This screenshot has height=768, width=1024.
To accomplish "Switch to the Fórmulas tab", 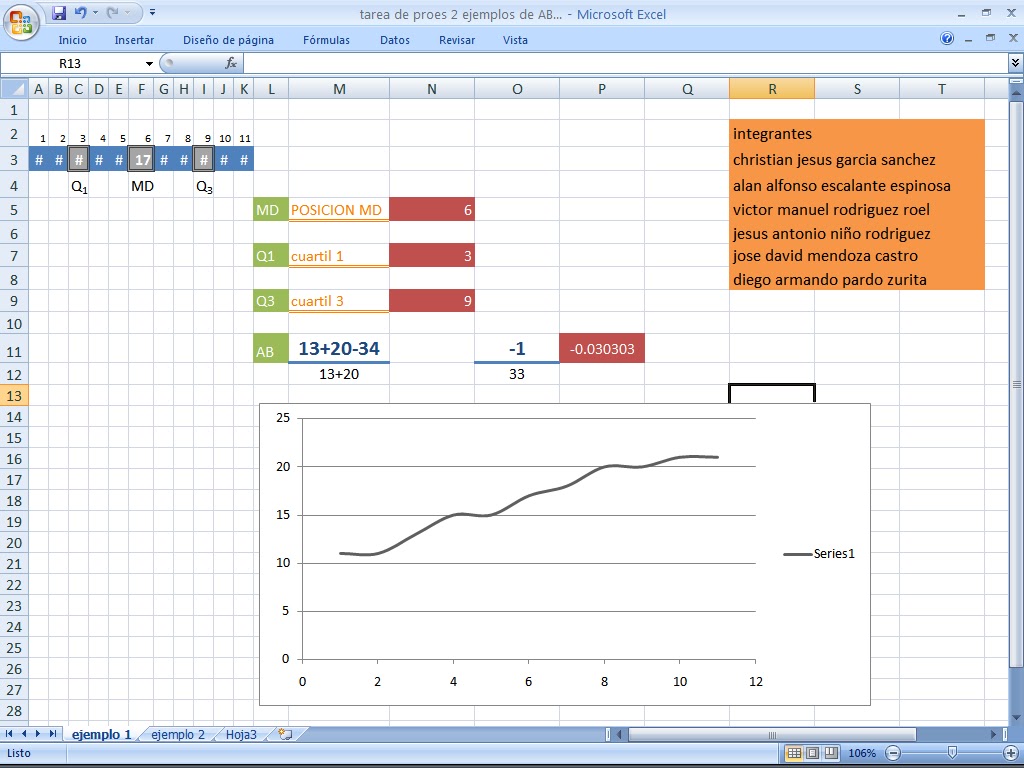I will pyautogui.click(x=326, y=40).
